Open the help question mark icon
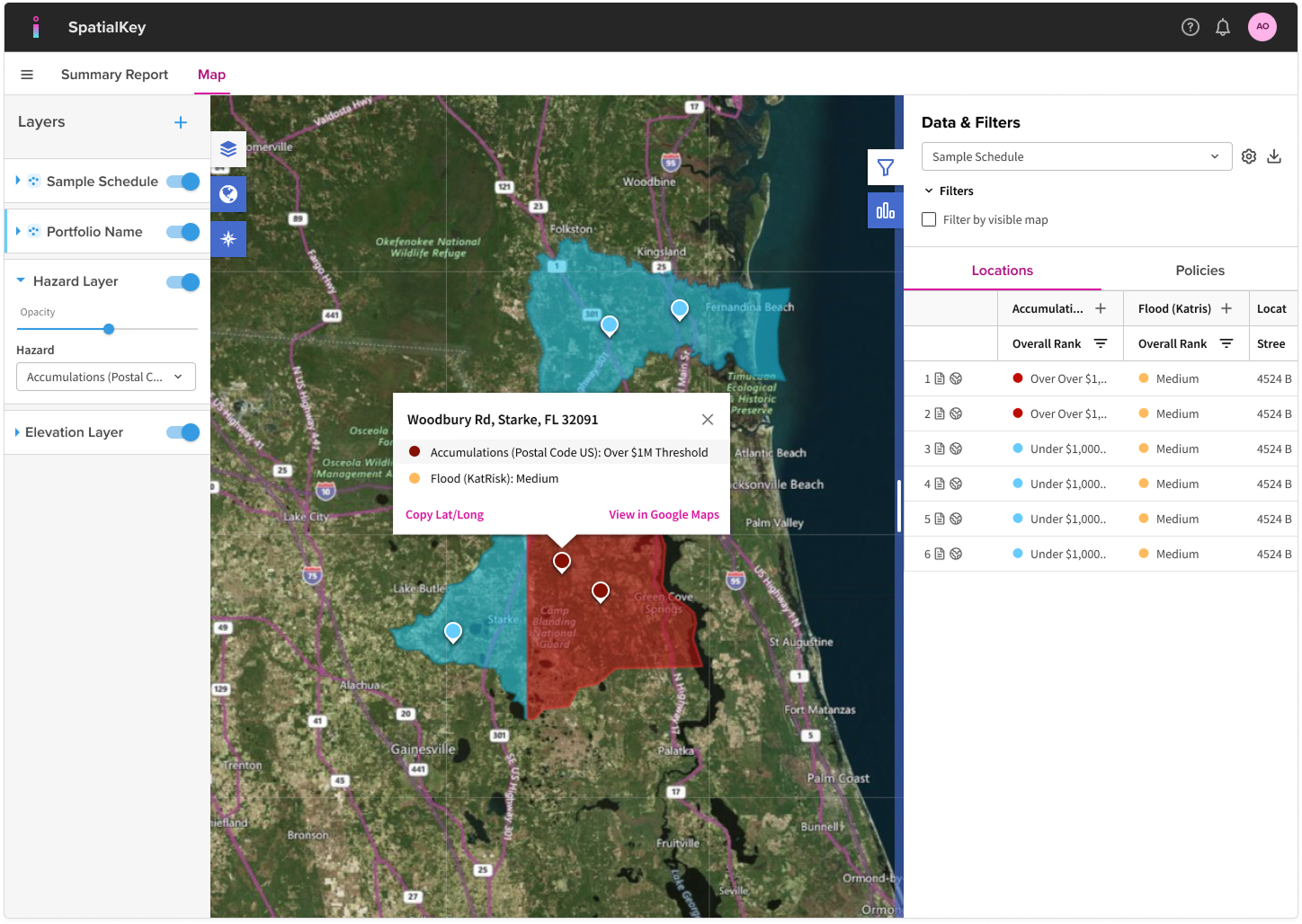The height and width of the screenshot is (924, 1302). tap(1191, 27)
